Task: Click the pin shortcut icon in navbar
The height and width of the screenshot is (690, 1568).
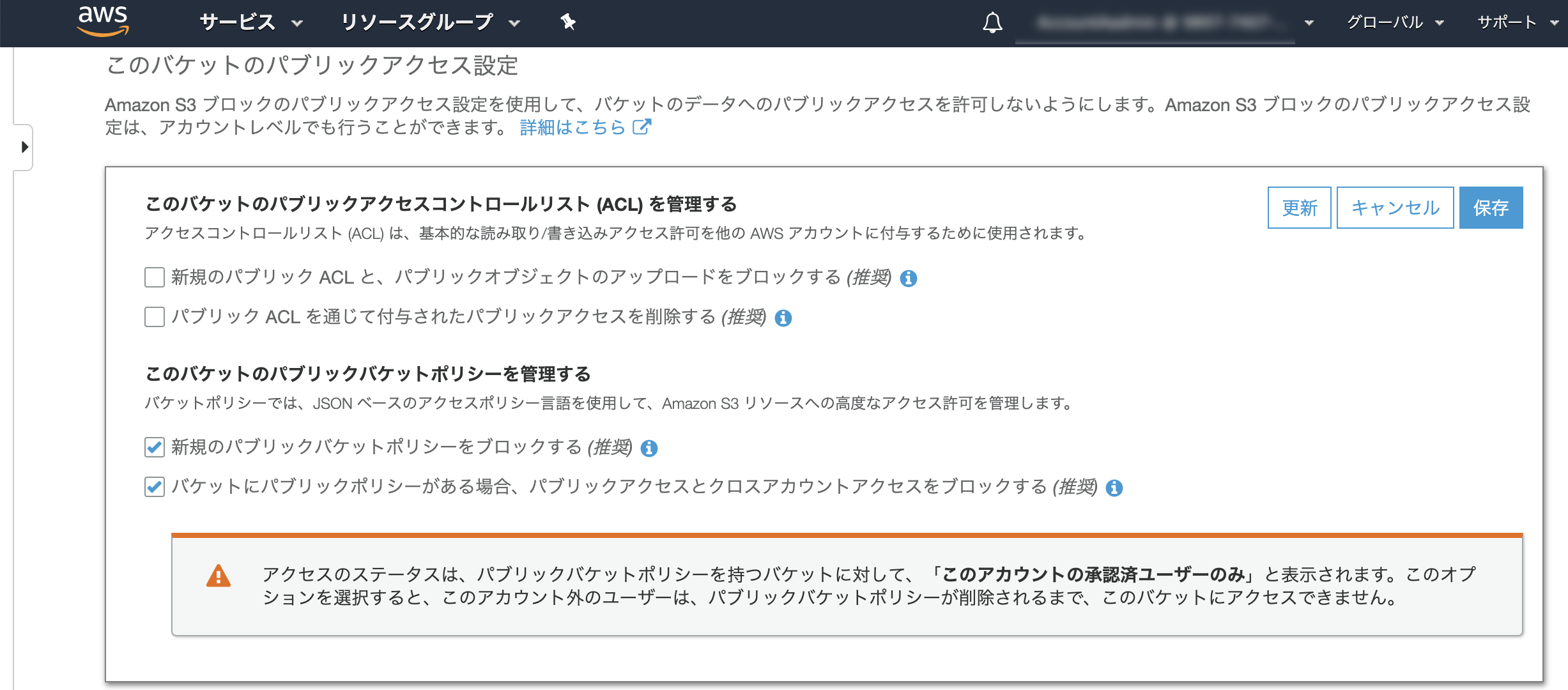Action: click(567, 22)
